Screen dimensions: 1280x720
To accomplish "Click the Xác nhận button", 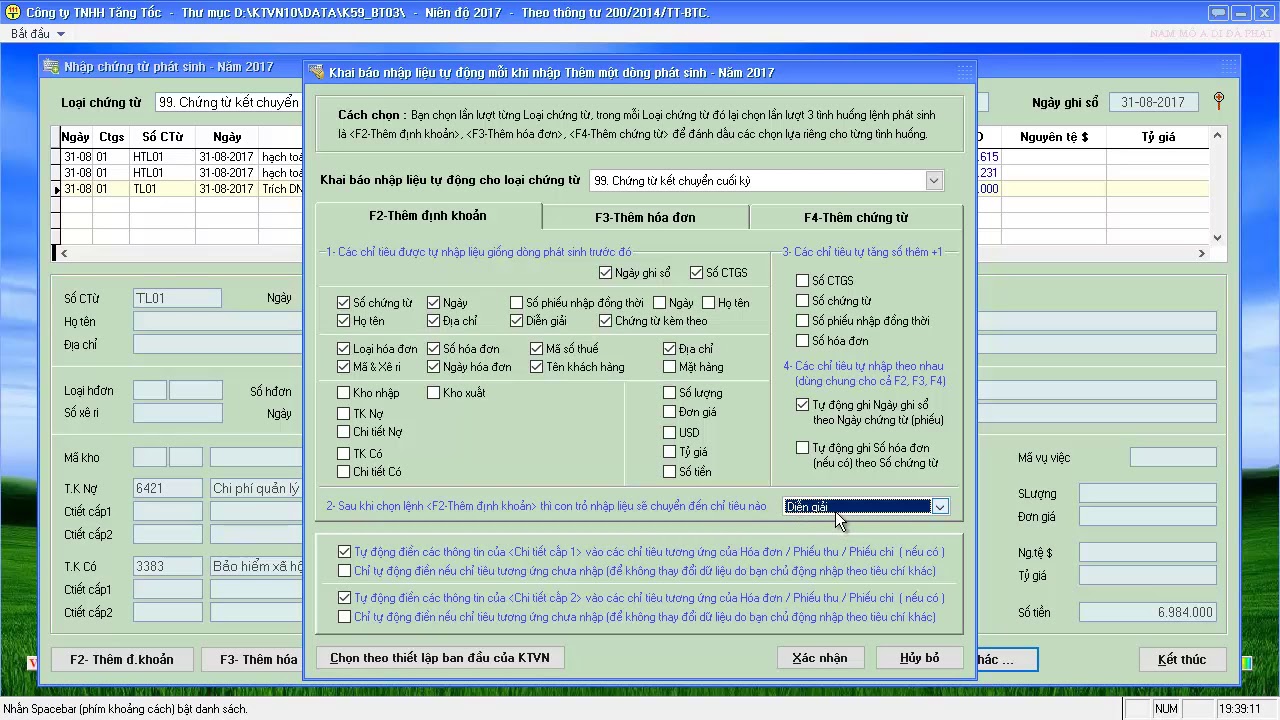I will (x=820, y=658).
